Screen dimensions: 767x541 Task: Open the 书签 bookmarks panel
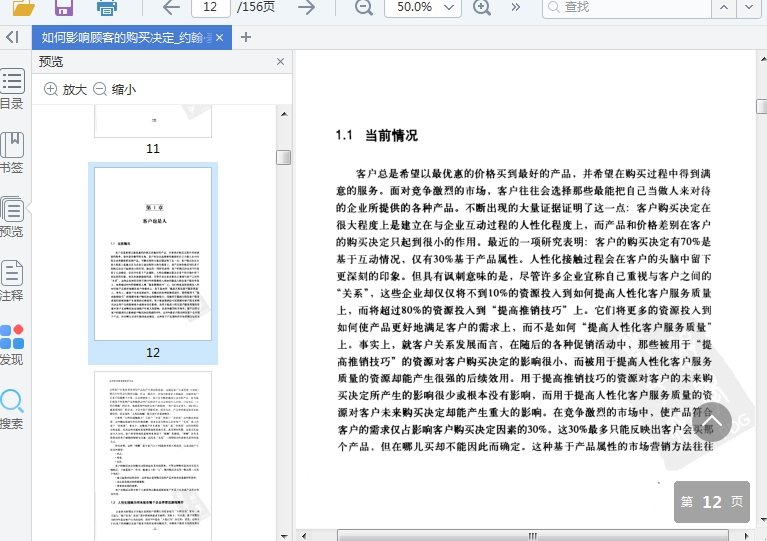coord(12,153)
